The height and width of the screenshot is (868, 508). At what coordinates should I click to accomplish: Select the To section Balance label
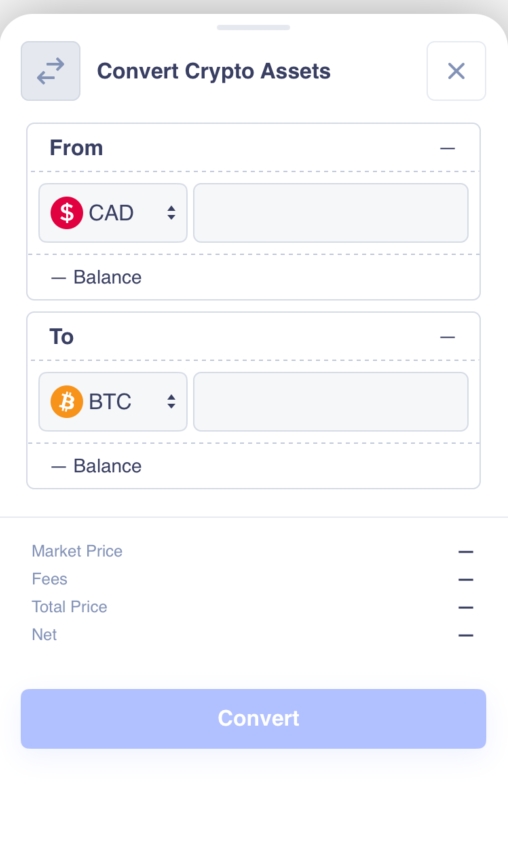pyautogui.click(x=107, y=466)
